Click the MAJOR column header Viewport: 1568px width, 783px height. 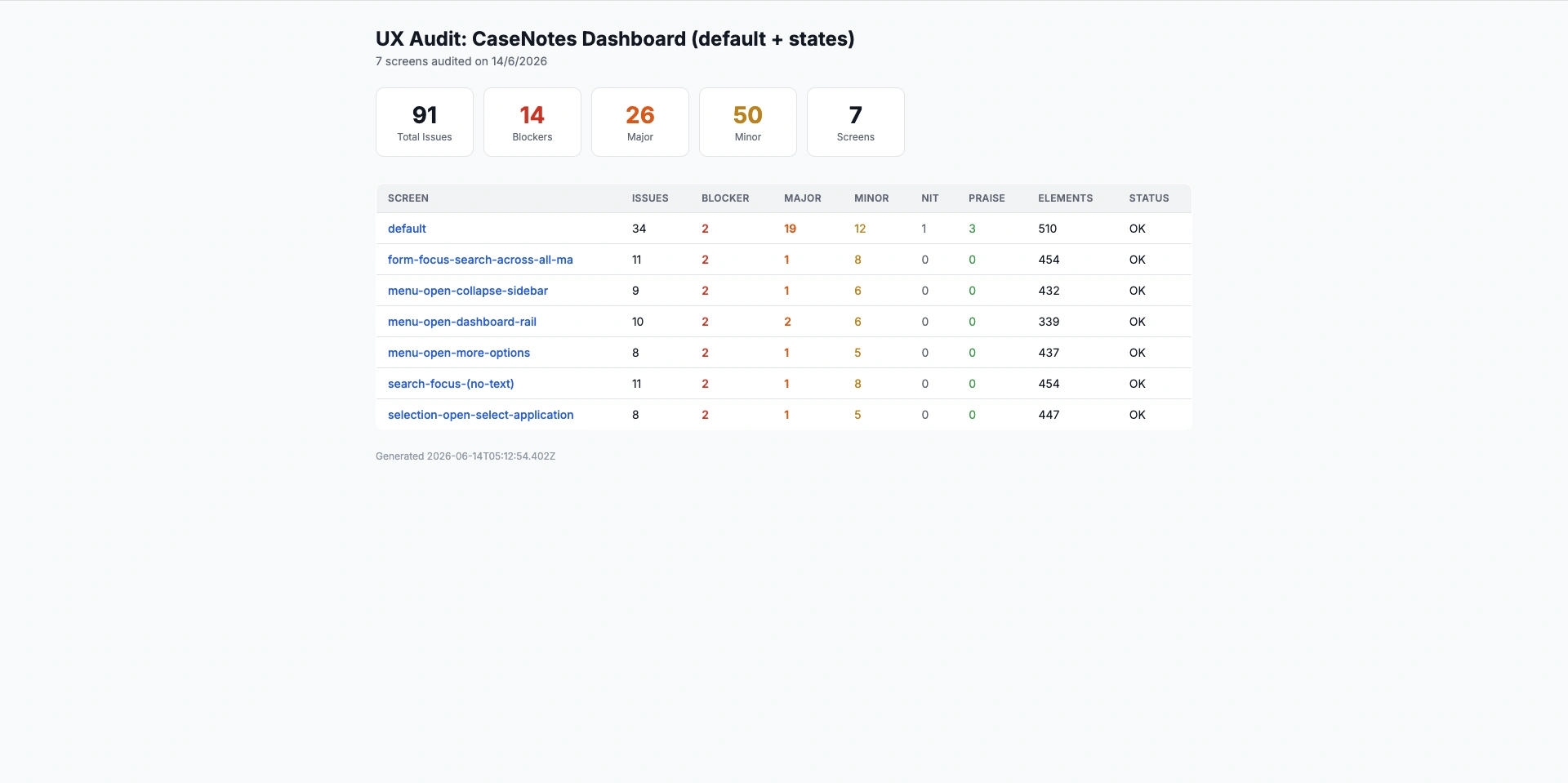pyautogui.click(x=803, y=198)
